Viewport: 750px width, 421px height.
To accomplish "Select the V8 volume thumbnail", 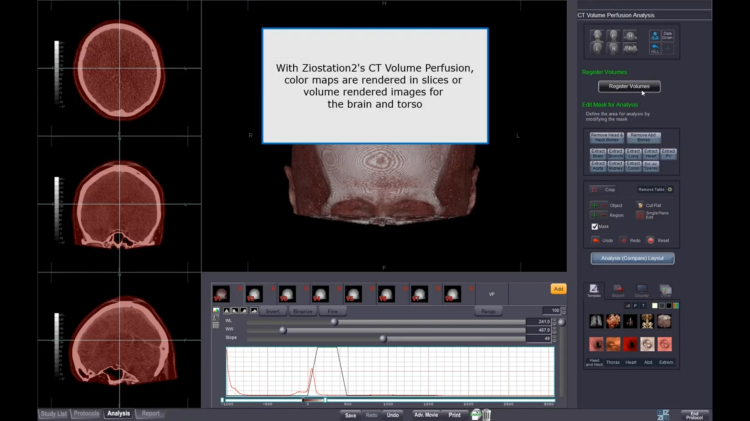I will click(x=452, y=293).
